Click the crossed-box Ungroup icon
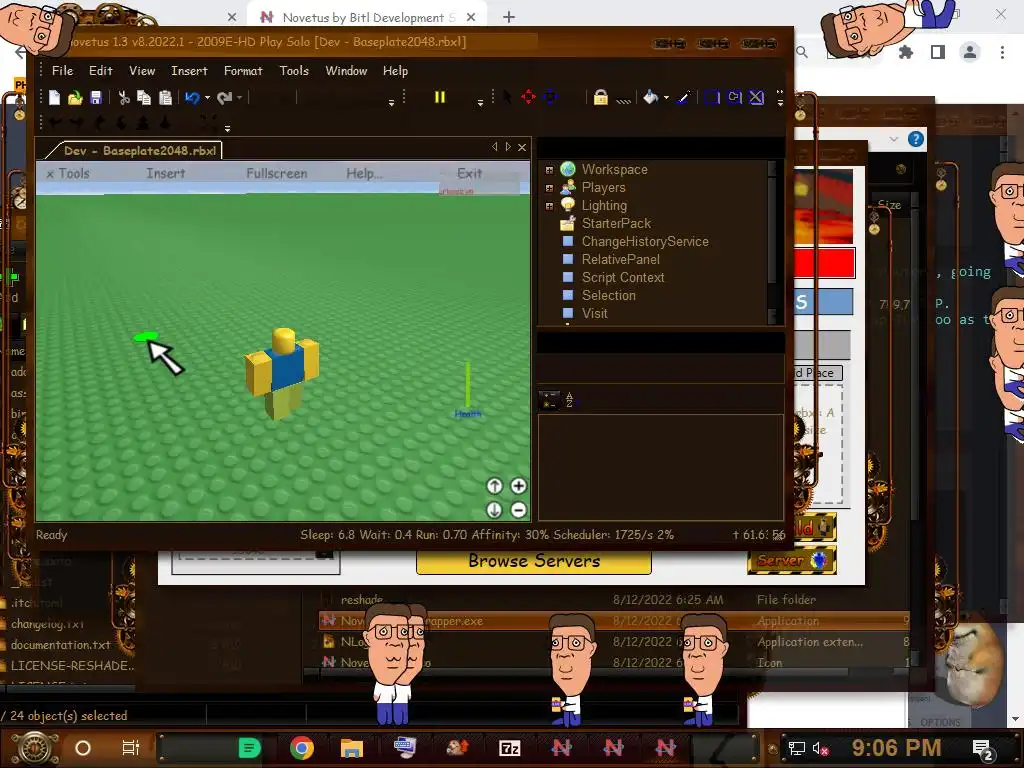The image size is (1024, 768). tap(756, 97)
